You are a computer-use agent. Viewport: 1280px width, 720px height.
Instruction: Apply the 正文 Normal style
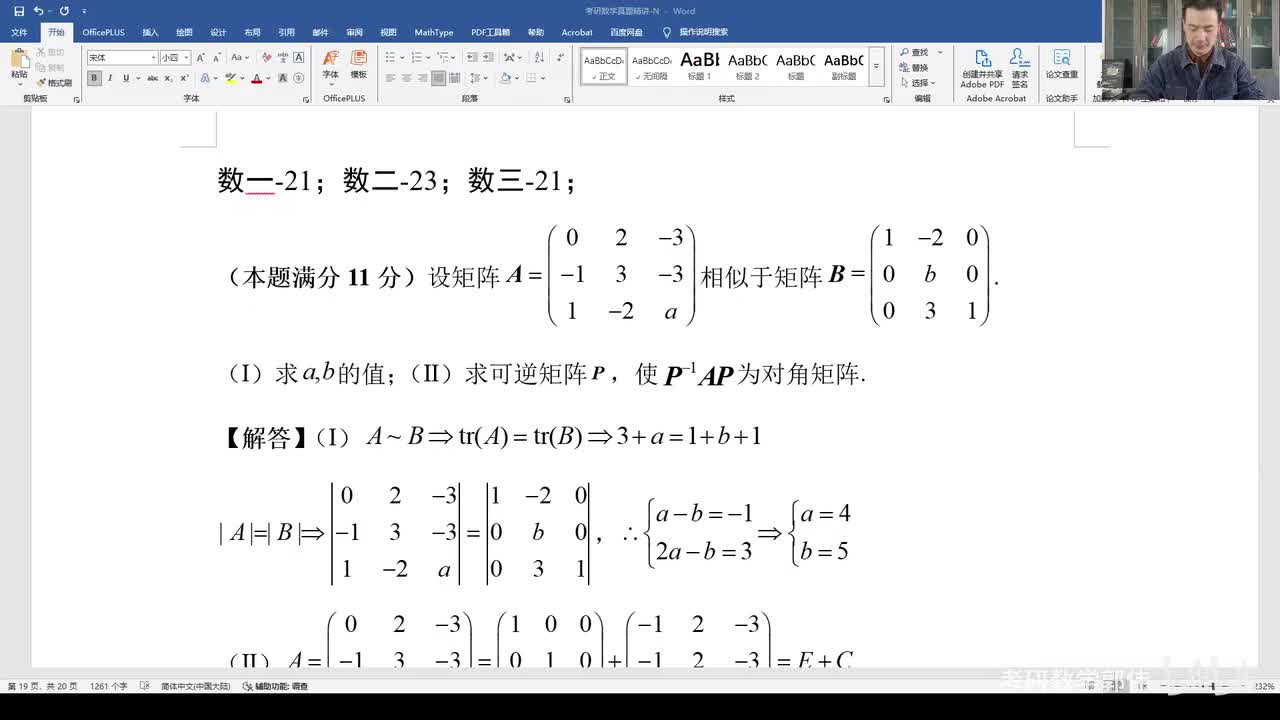604,66
